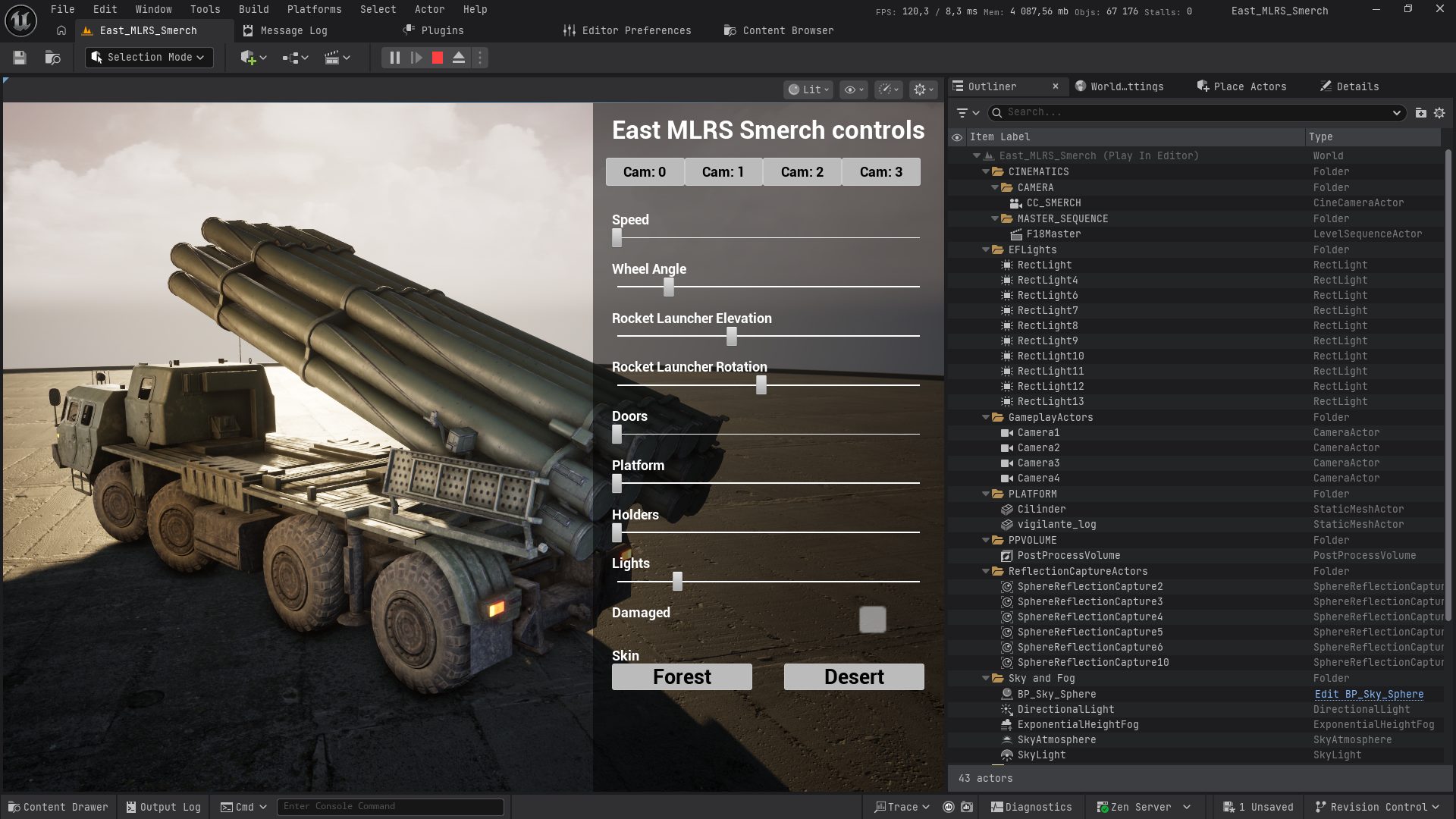
Task: Click the save current level icon
Action: [20, 58]
